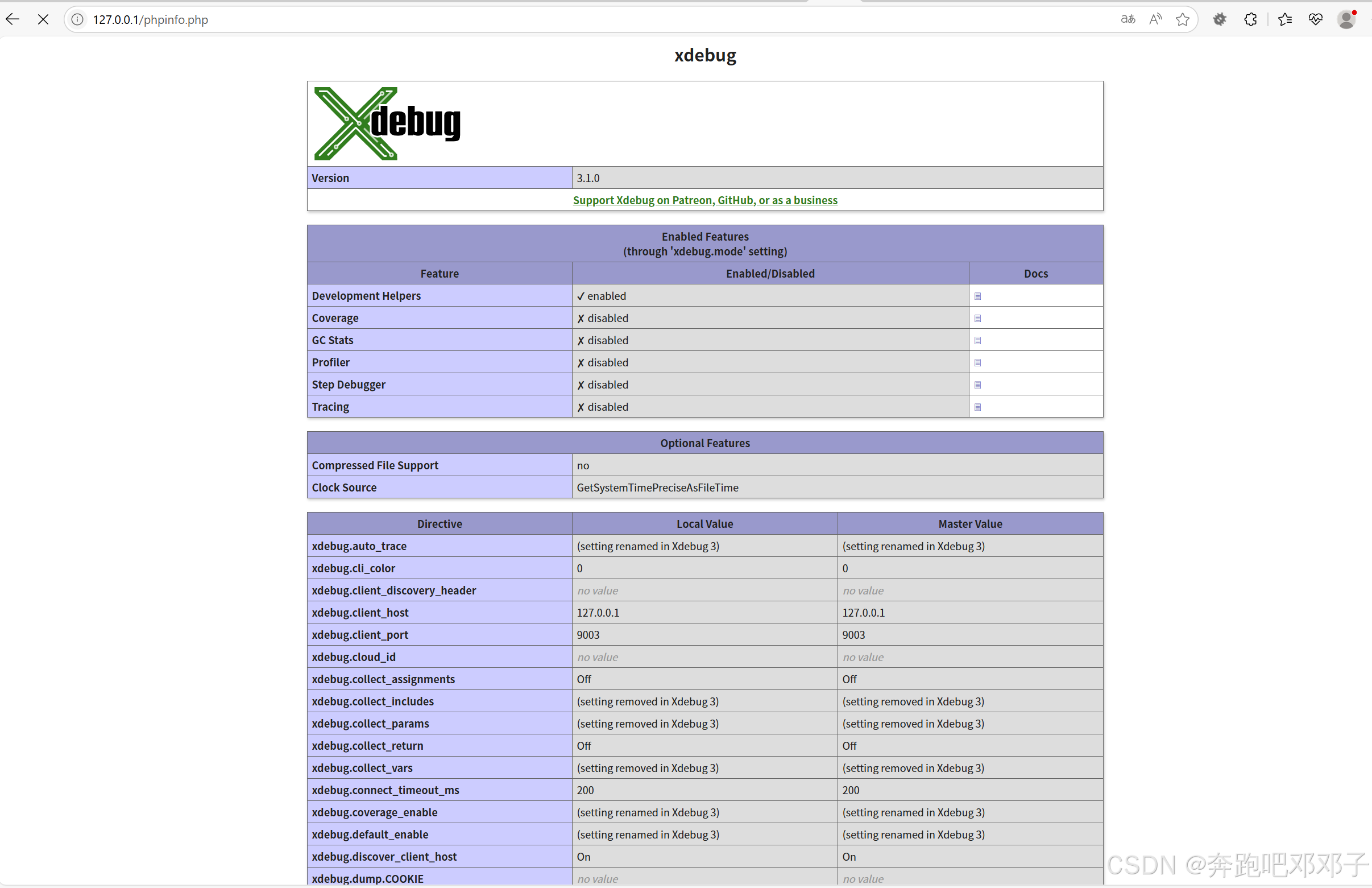
Task: Activate the read aloud icon
Action: pos(1155,19)
